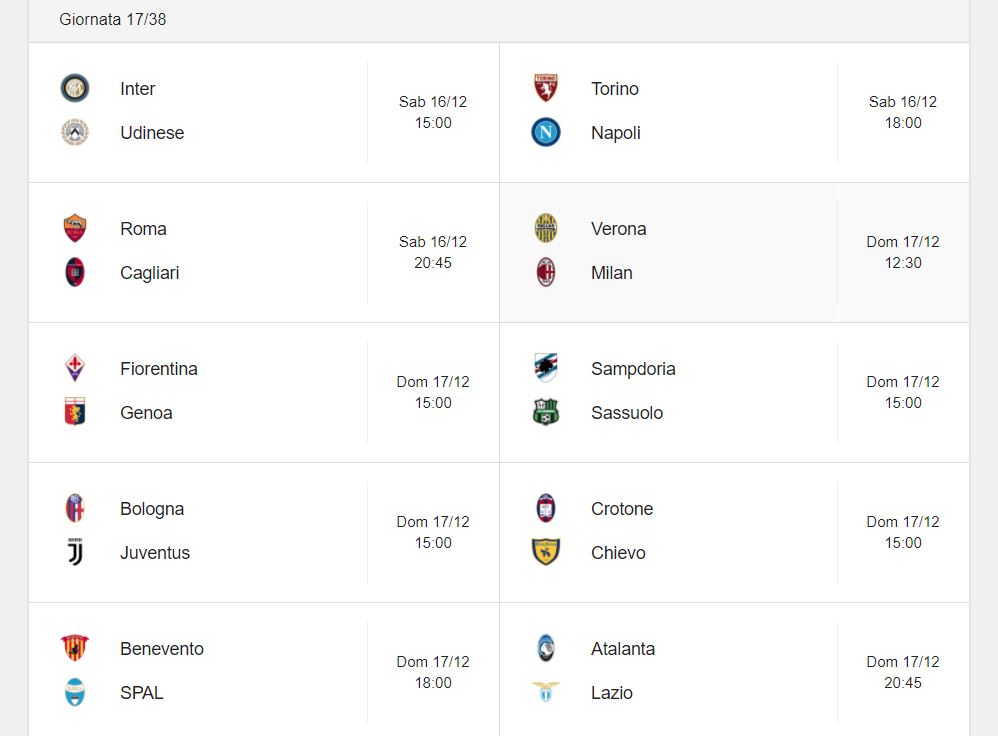Click the Fiorentina club crest

[x=74, y=368]
